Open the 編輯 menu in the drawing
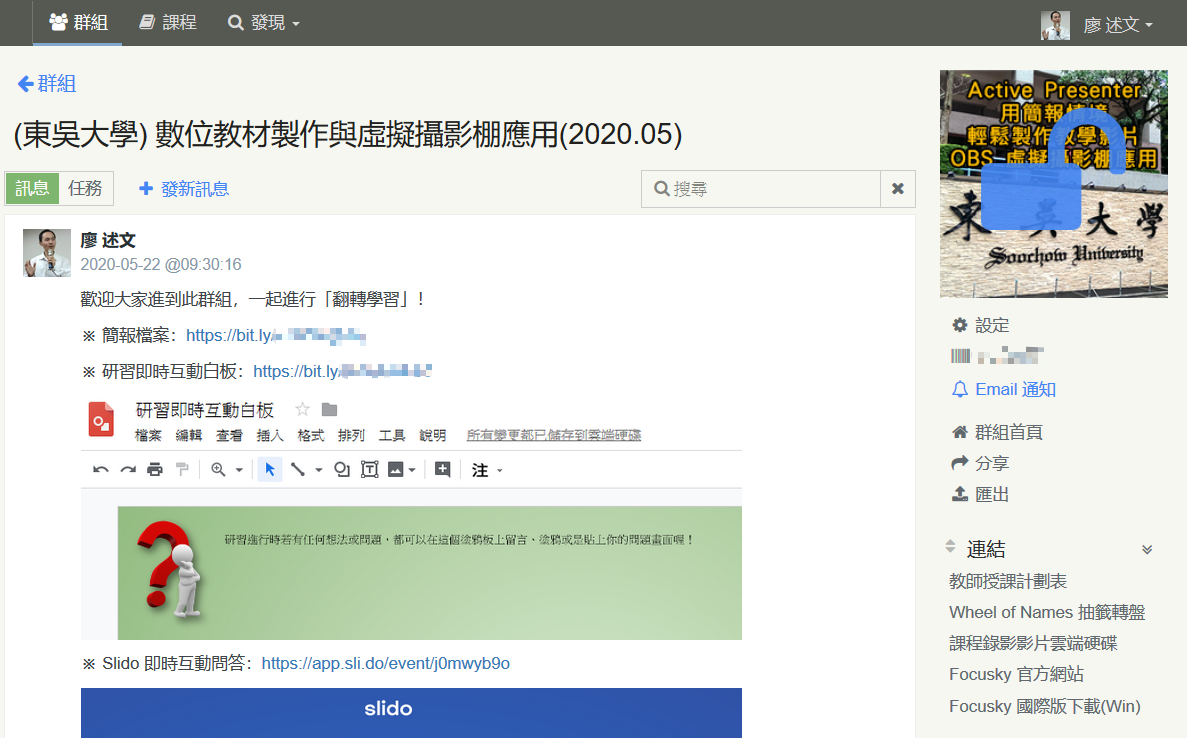The image size is (1187, 738). pyautogui.click(x=189, y=435)
